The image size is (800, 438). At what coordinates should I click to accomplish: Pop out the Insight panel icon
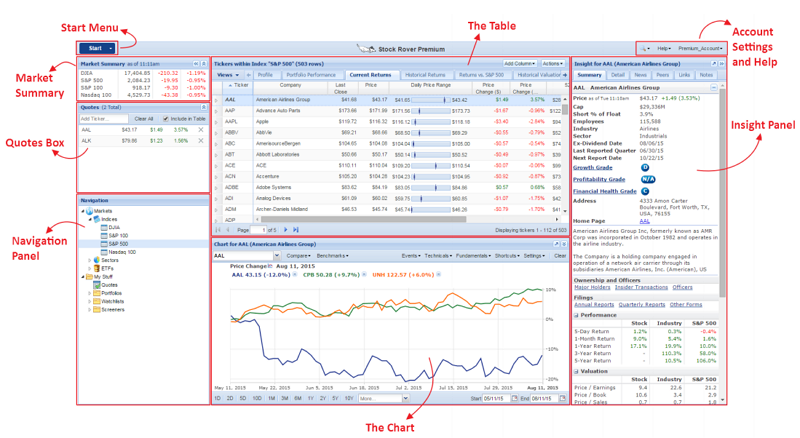714,64
